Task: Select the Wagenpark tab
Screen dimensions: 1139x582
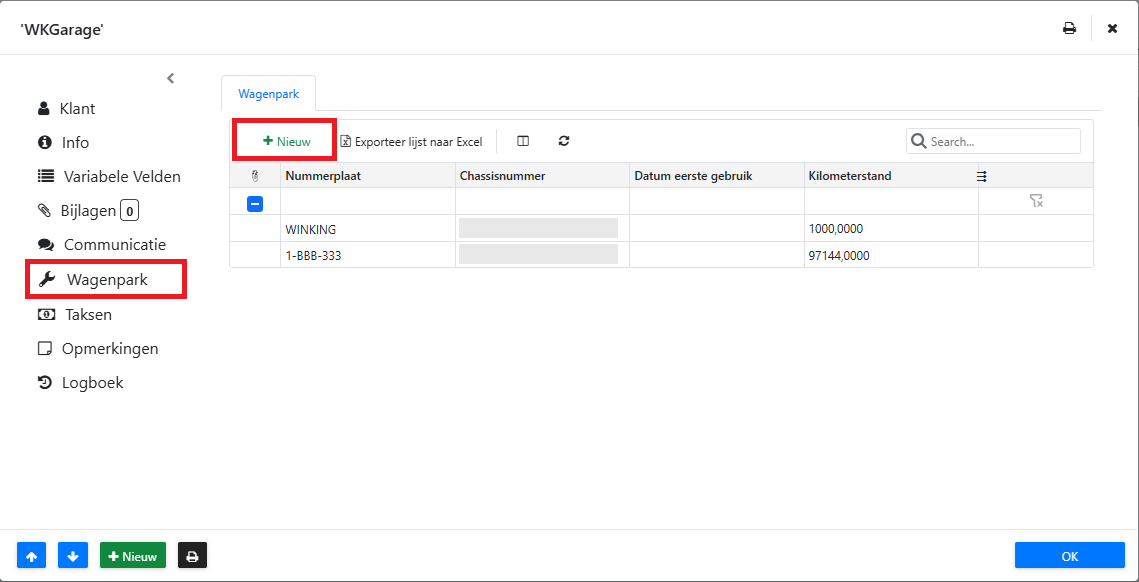Action: [268, 94]
